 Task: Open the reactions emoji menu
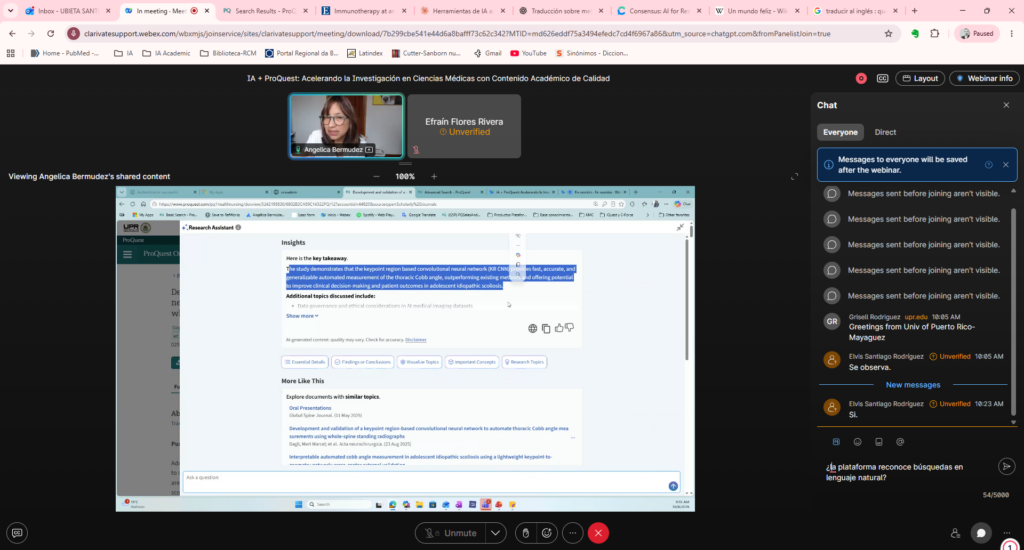(x=547, y=533)
